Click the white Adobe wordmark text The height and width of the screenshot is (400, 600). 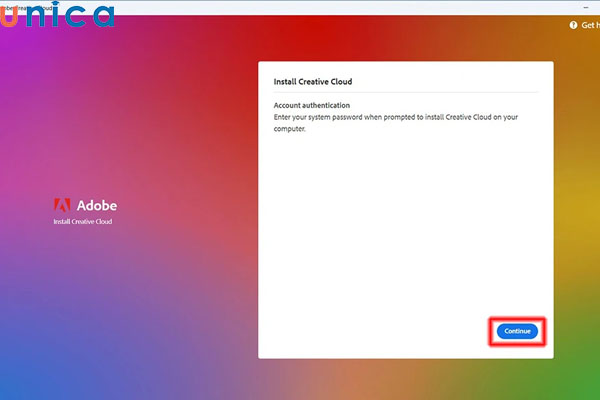click(96, 205)
